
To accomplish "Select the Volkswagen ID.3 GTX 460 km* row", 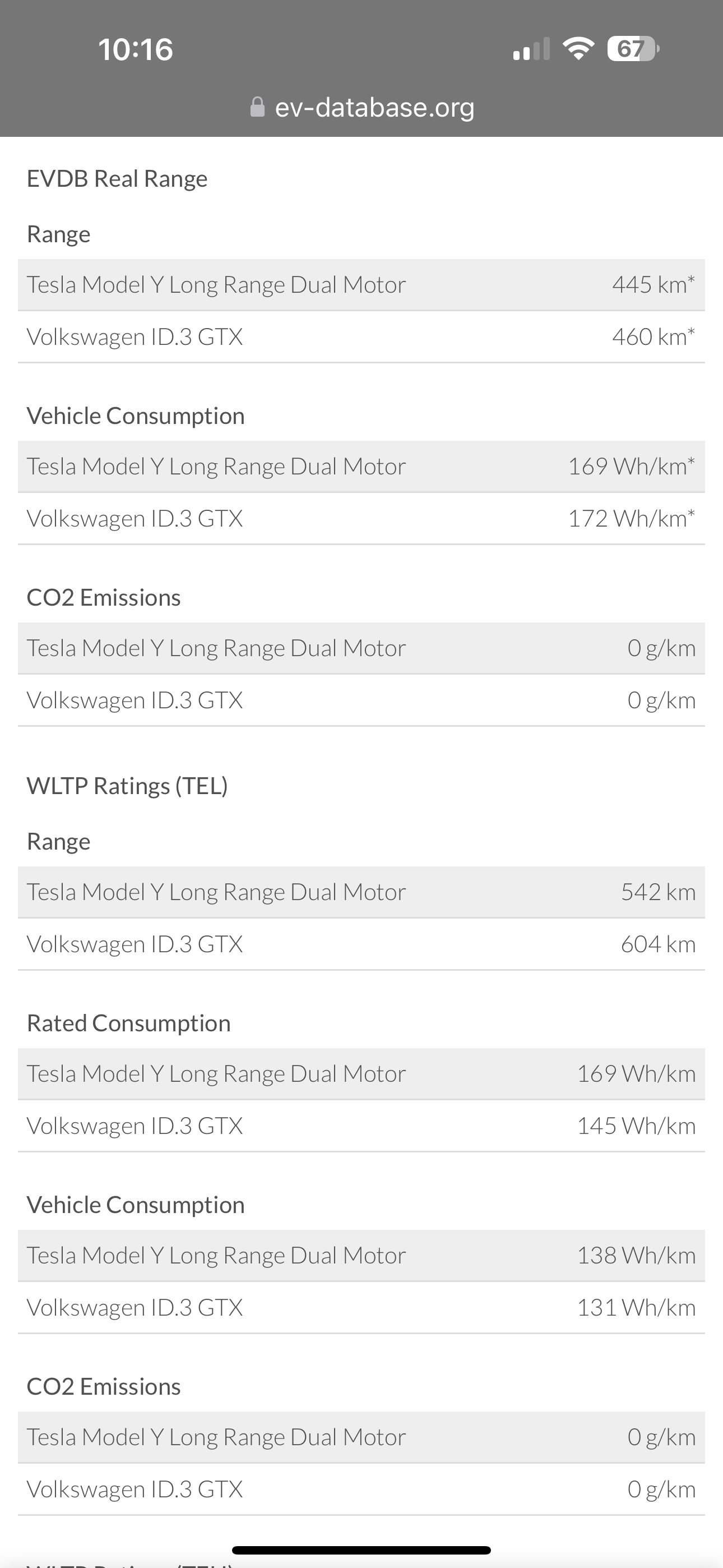I will click(x=361, y=336).
